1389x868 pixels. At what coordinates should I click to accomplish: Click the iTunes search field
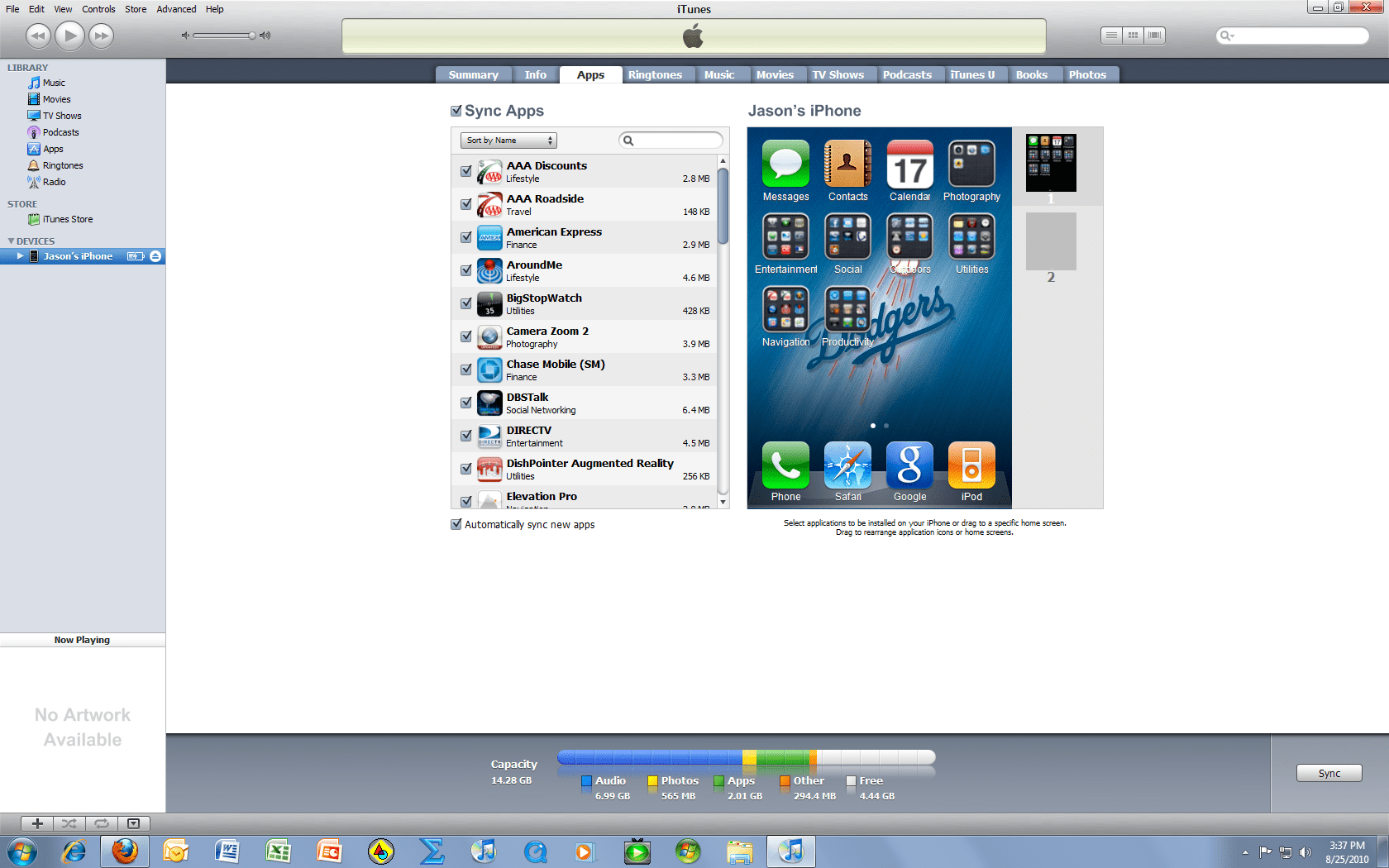coord(1292,36)
